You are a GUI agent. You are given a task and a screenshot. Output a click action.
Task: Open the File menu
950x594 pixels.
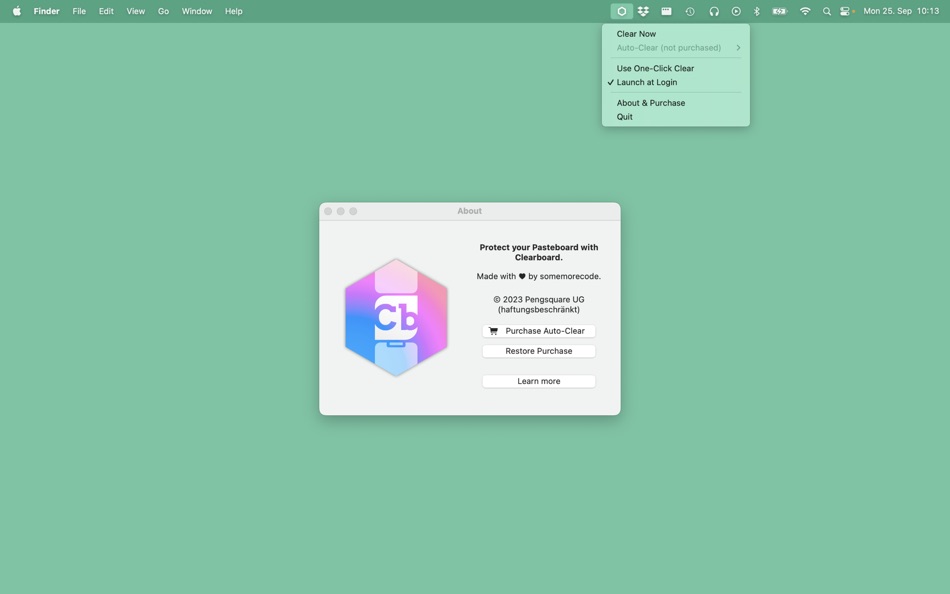click(x=79, y=11)
